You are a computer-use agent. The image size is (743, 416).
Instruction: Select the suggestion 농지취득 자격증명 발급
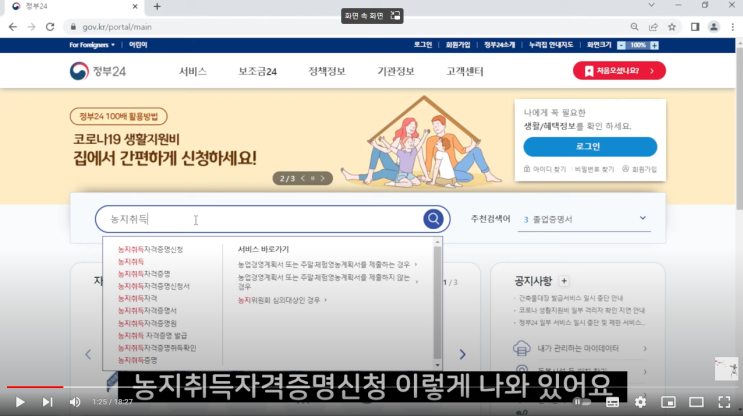152,335
